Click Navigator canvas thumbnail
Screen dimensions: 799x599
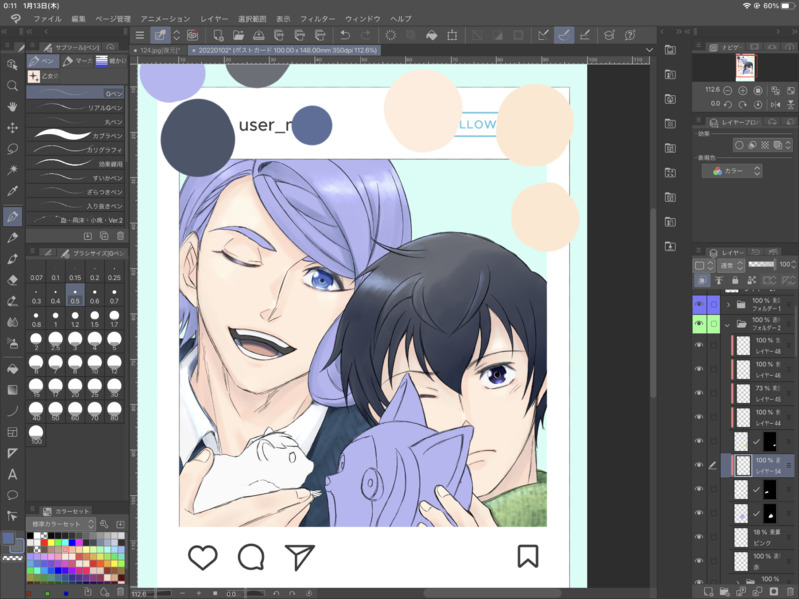pos(745,67)
